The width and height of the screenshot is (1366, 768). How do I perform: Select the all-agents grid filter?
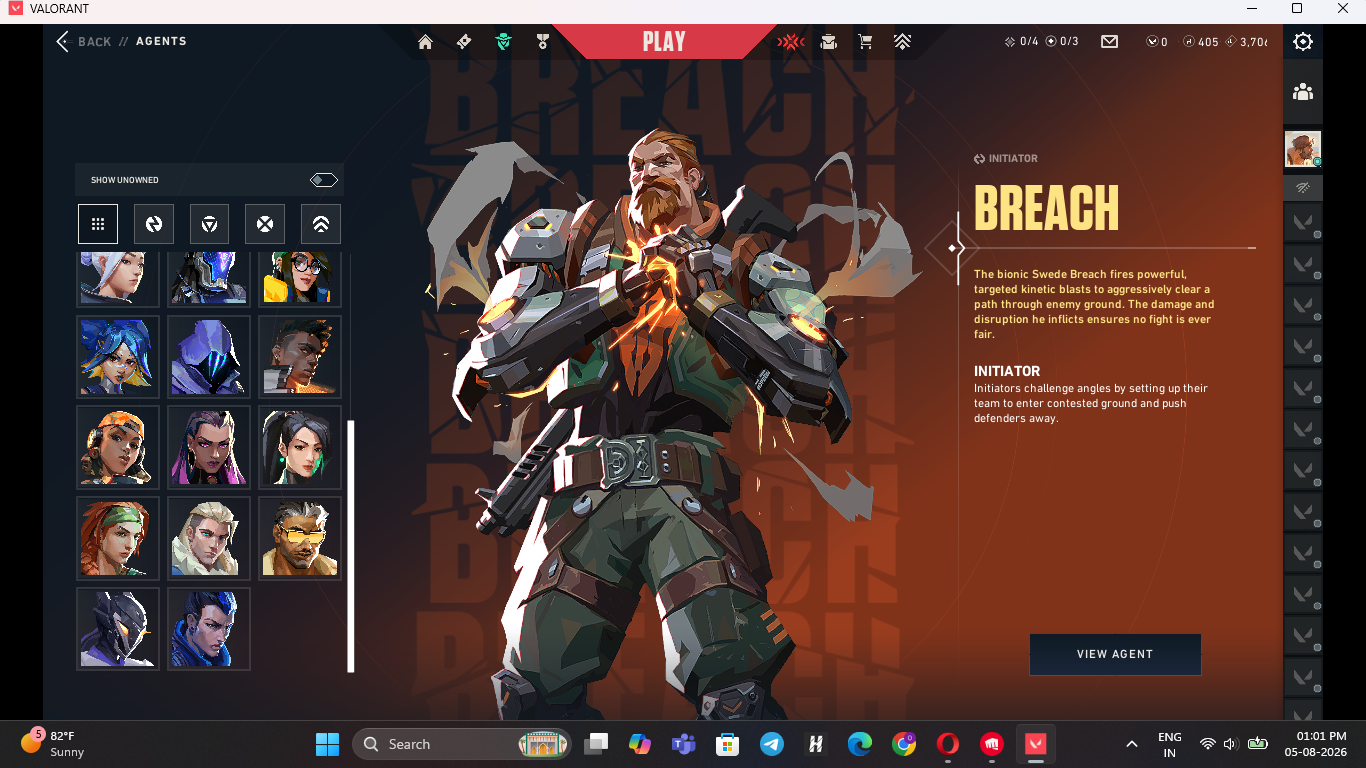[98, 224]
